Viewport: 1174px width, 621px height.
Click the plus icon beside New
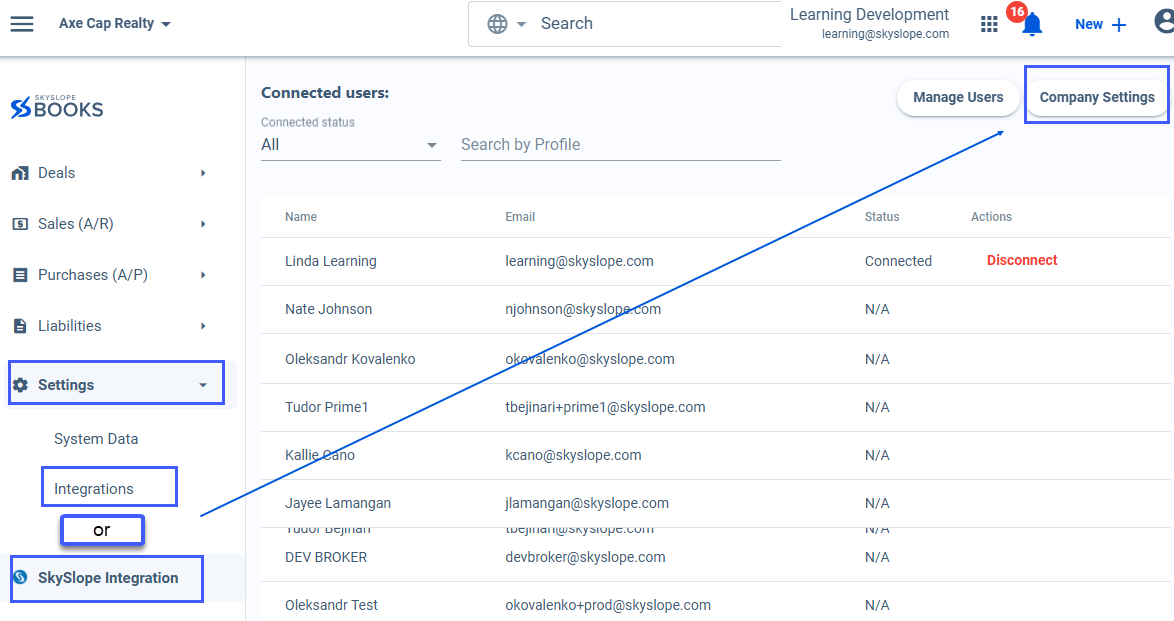pos(1119,25)
